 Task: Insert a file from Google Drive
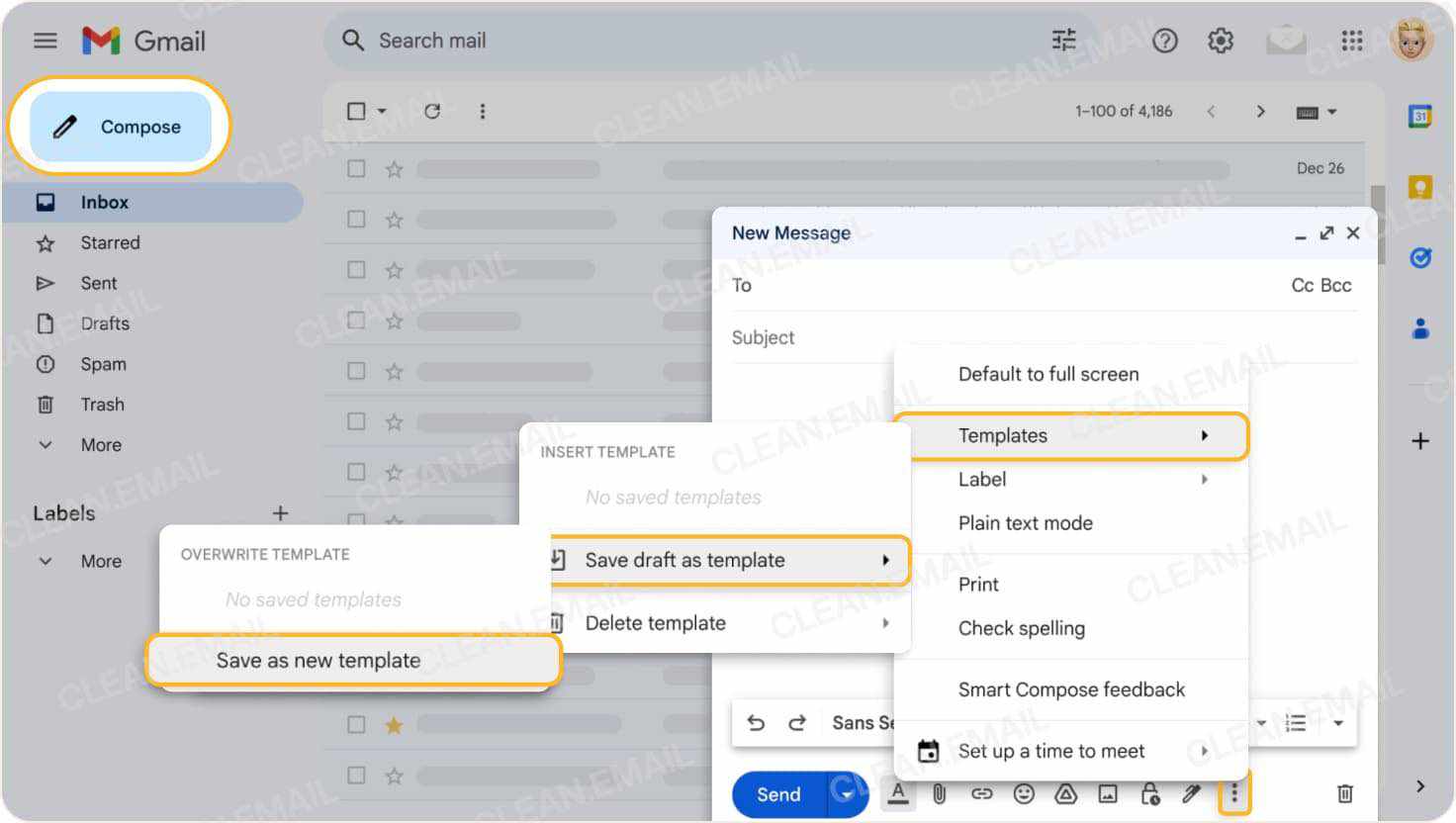pyautogui.click(x=1065, y=793)
